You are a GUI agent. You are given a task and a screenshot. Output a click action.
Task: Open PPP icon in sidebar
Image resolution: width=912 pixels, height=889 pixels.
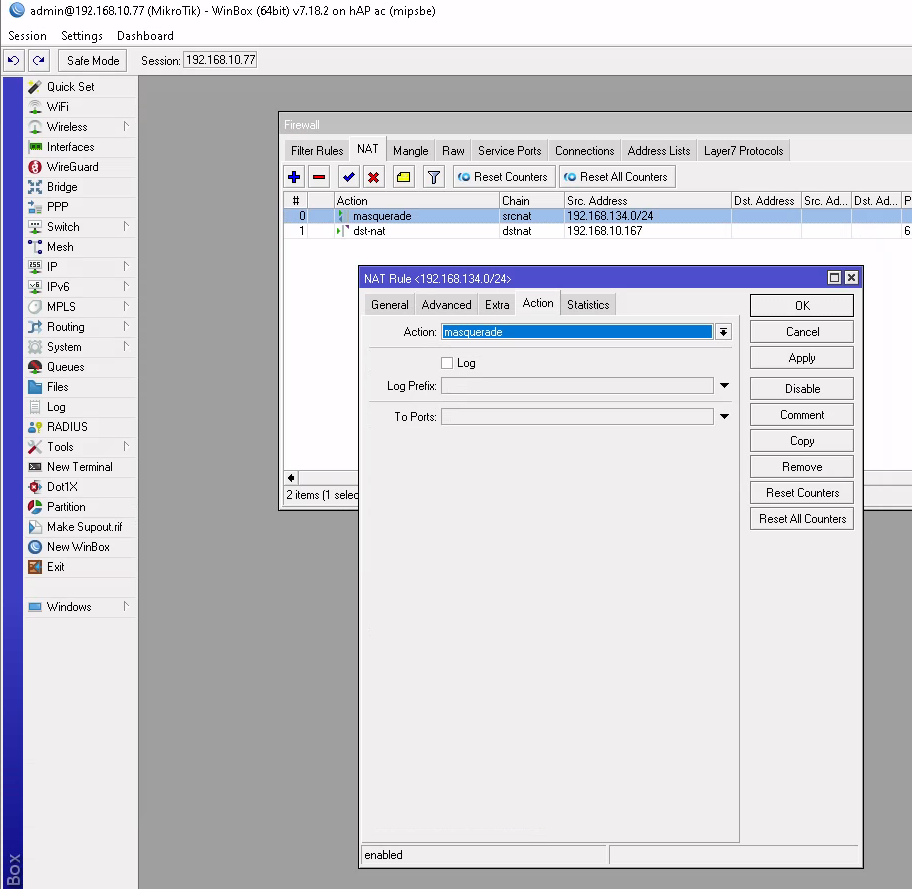[x=35, y=207]
